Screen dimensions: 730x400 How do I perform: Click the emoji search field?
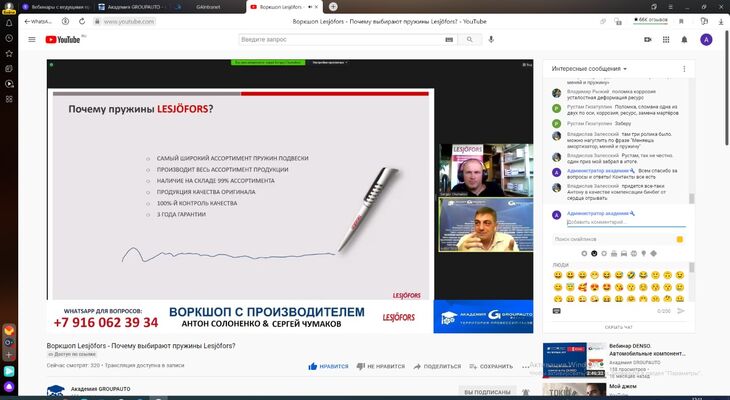pos(614,239)
